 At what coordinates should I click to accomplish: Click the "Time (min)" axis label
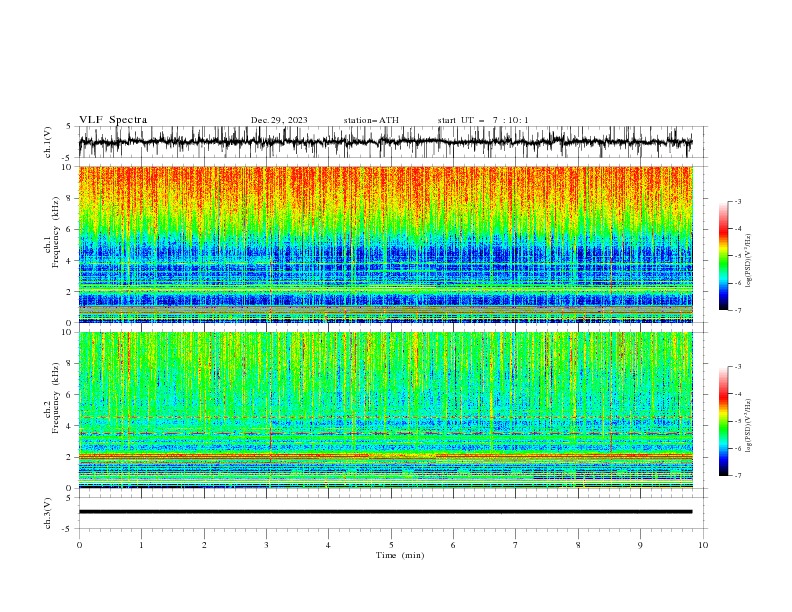click(x=400, y=555)
